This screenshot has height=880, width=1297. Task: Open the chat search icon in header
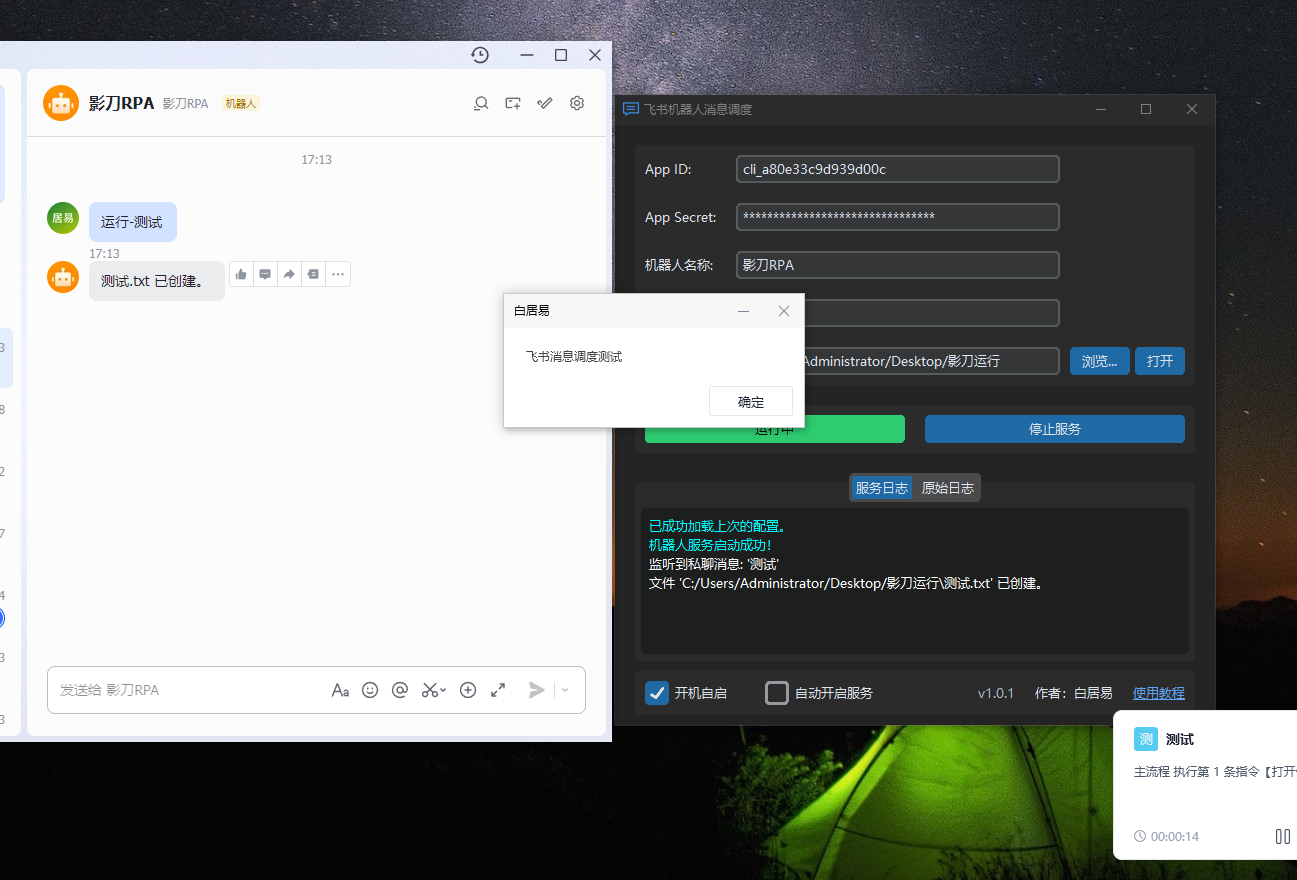pyautogui.click(x=481, y=103)
